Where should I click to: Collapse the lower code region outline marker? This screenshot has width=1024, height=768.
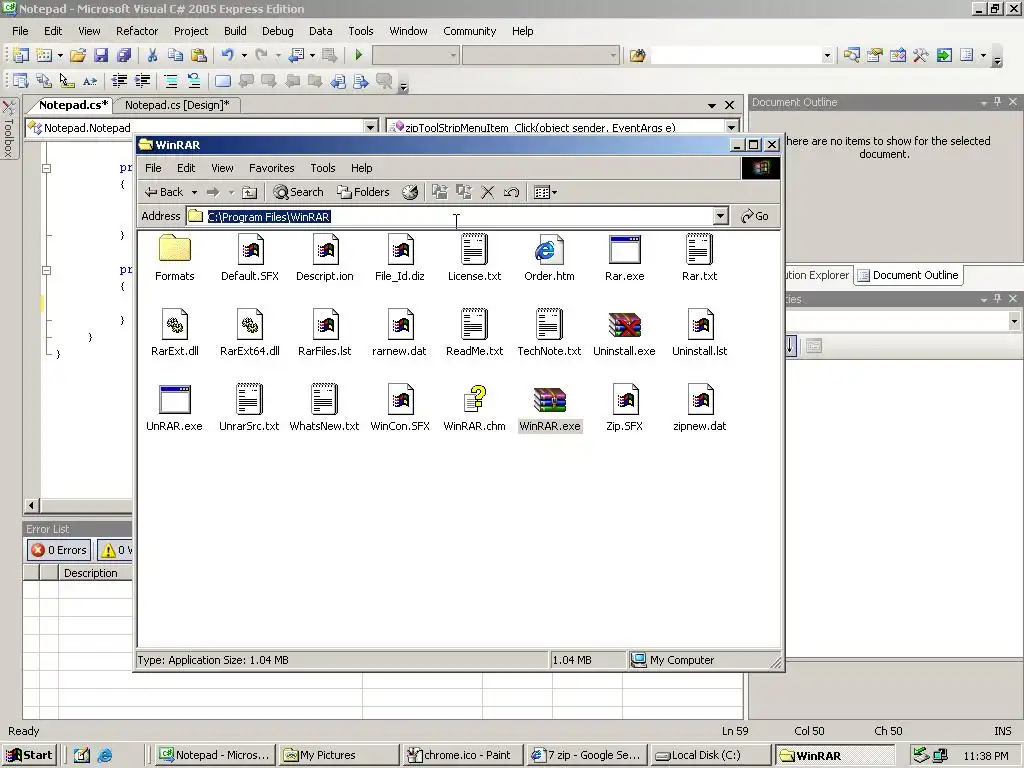(46, 270)
